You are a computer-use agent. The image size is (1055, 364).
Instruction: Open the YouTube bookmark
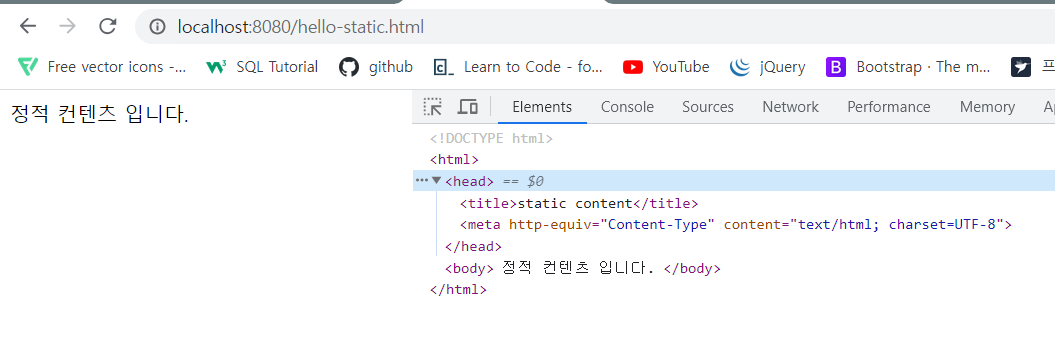pyautogui.click(x=665, y=67)
